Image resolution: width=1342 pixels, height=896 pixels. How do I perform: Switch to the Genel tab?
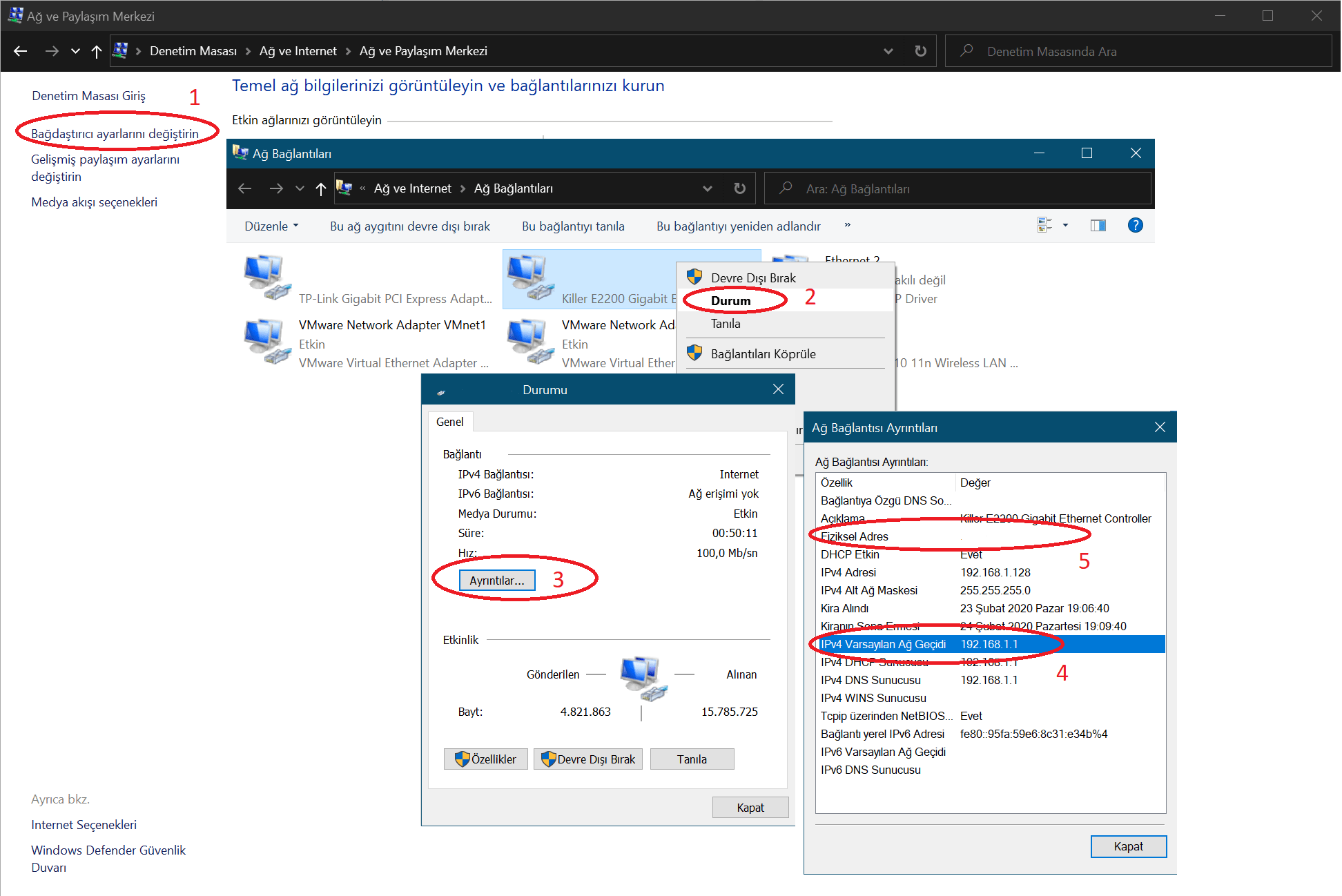click(449, 422)
